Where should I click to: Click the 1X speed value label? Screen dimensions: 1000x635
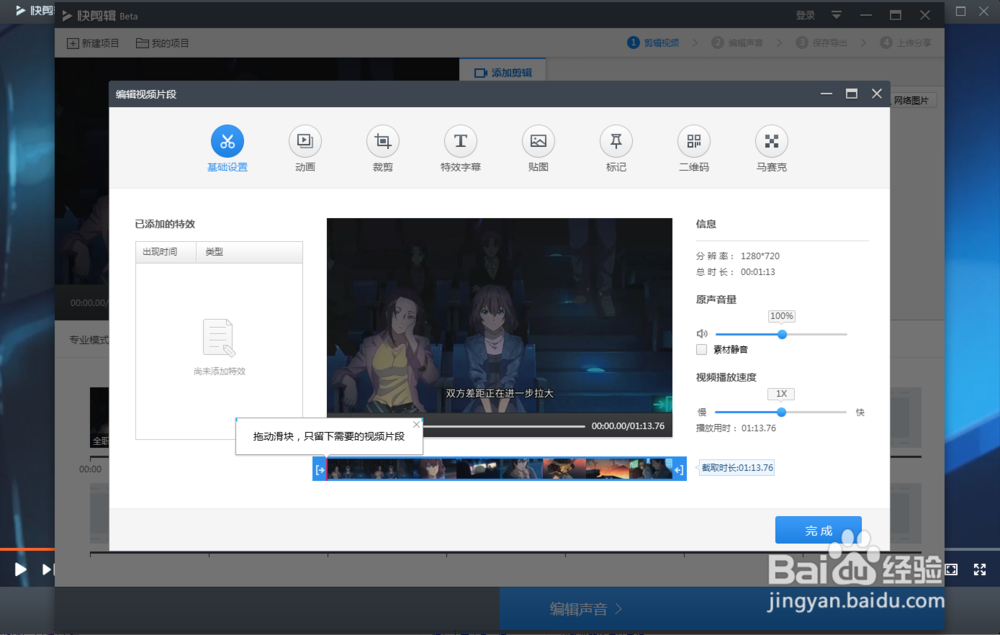(781, 394)
